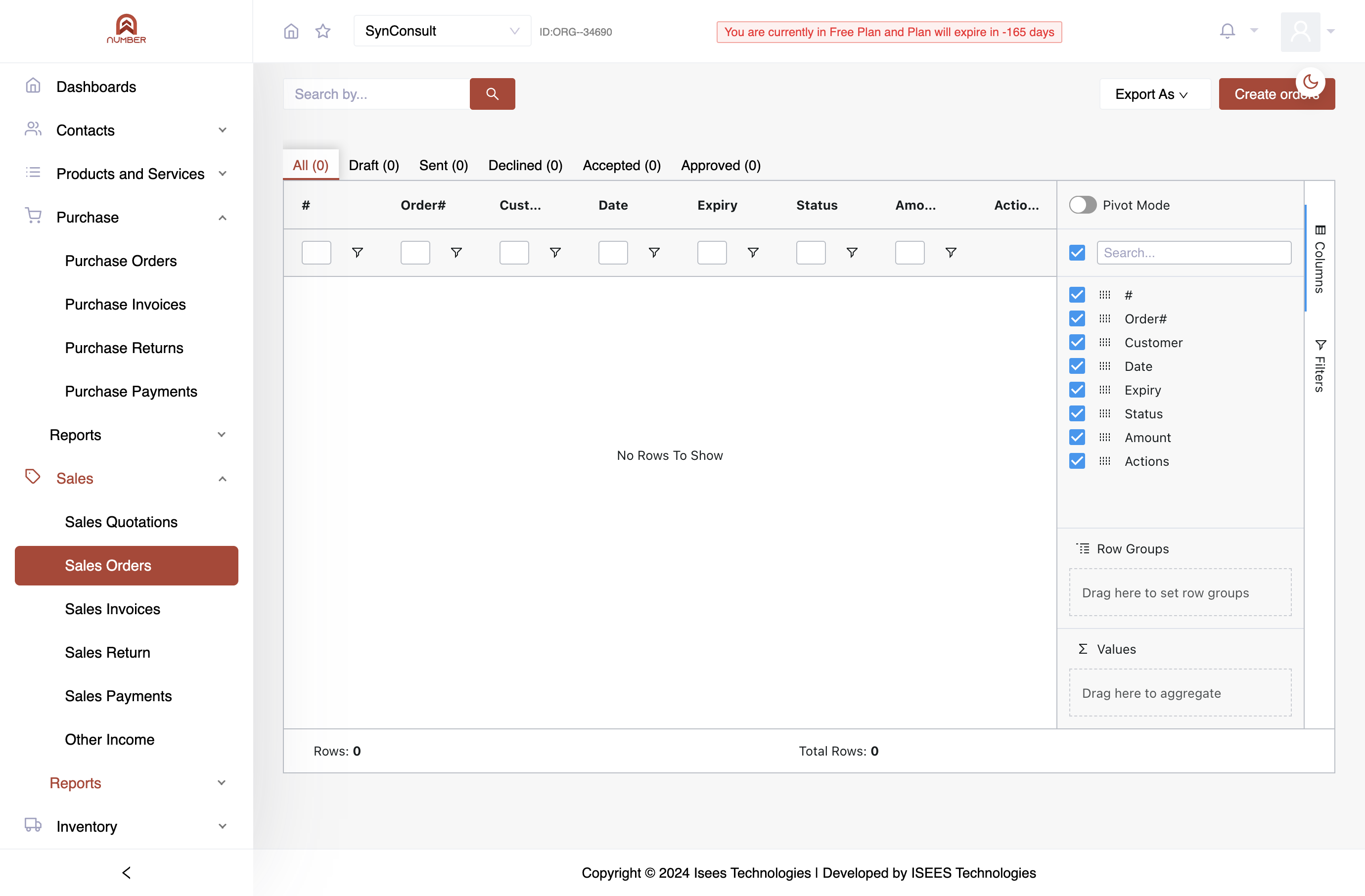Uncheck the Actions column checkbox
The height and width of the screenshot is (896, 1365).
pyautogui.click(x=1077, y=461)
